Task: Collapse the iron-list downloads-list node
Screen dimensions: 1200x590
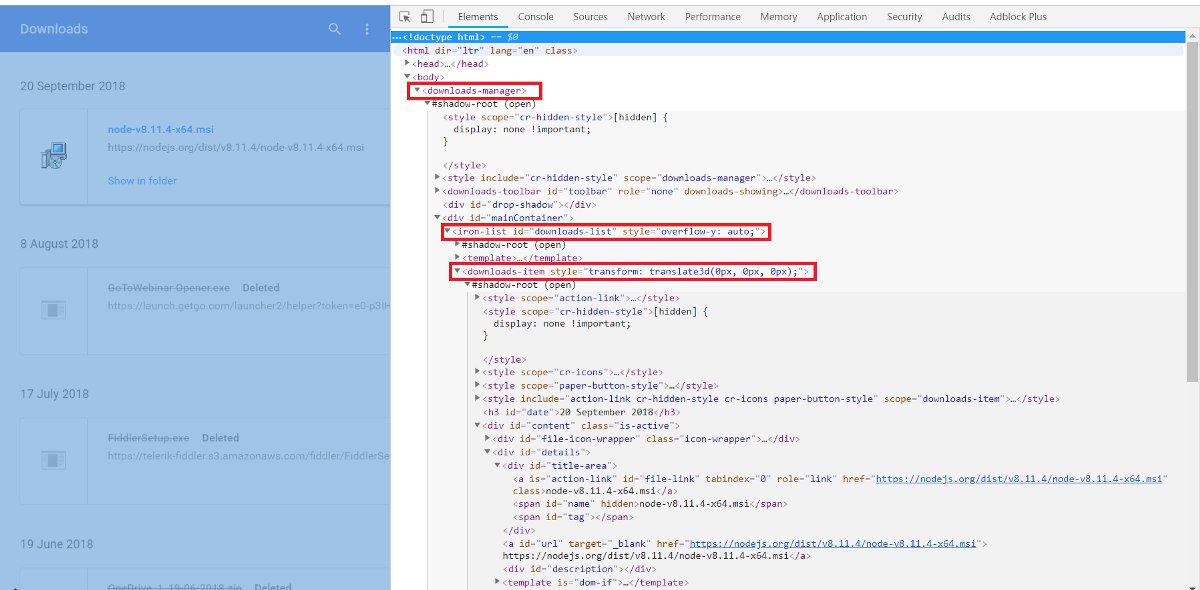Action: (448, 232)
